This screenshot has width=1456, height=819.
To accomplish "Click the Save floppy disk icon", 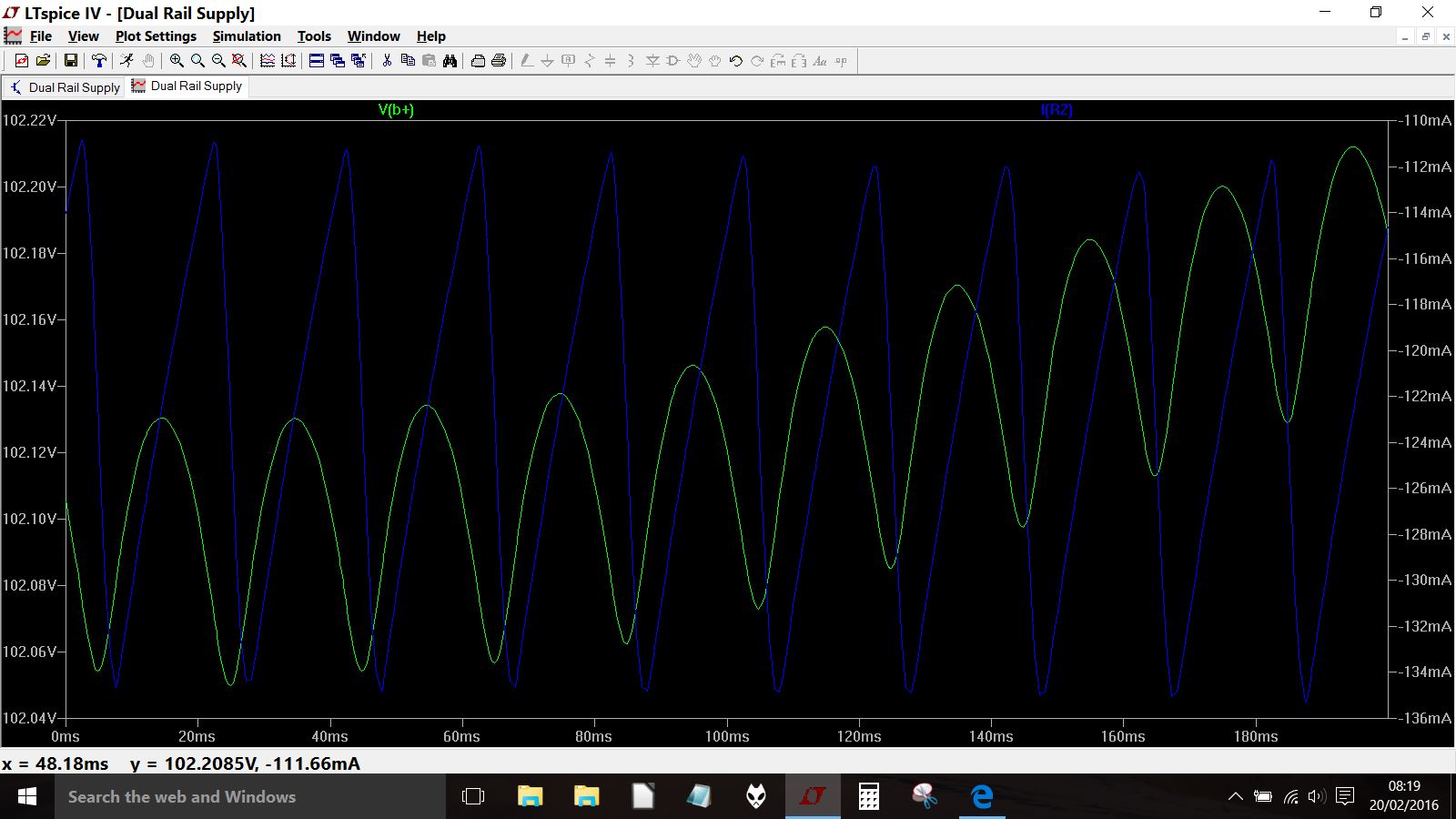I will coord(70,61).
